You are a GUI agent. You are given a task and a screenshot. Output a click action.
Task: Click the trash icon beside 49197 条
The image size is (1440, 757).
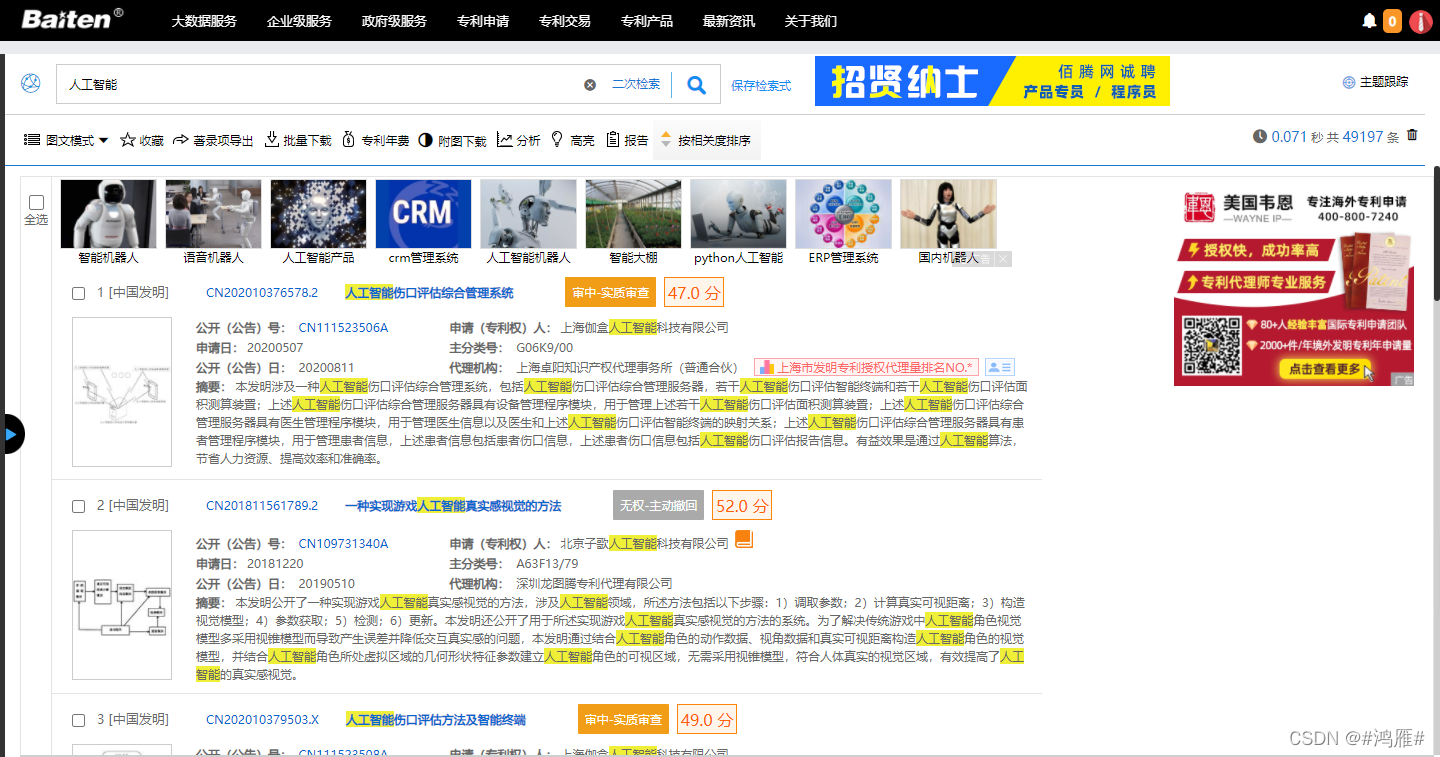tap(1412, 135)
